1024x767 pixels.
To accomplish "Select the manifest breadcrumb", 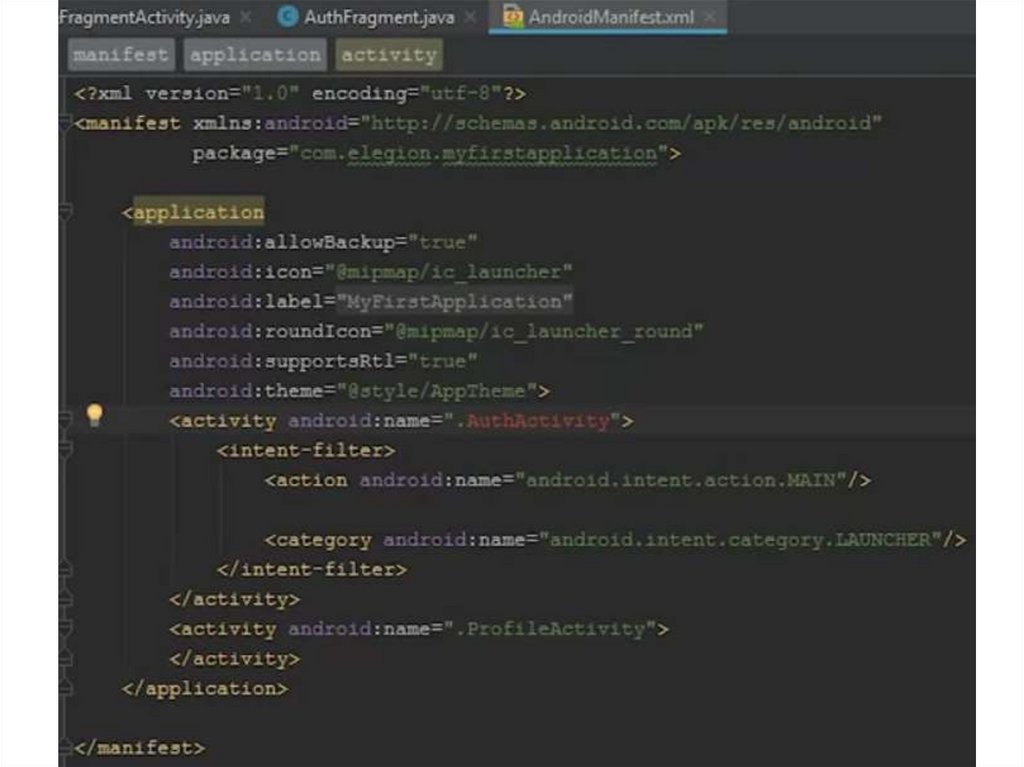I will click(x=121, y=55).
